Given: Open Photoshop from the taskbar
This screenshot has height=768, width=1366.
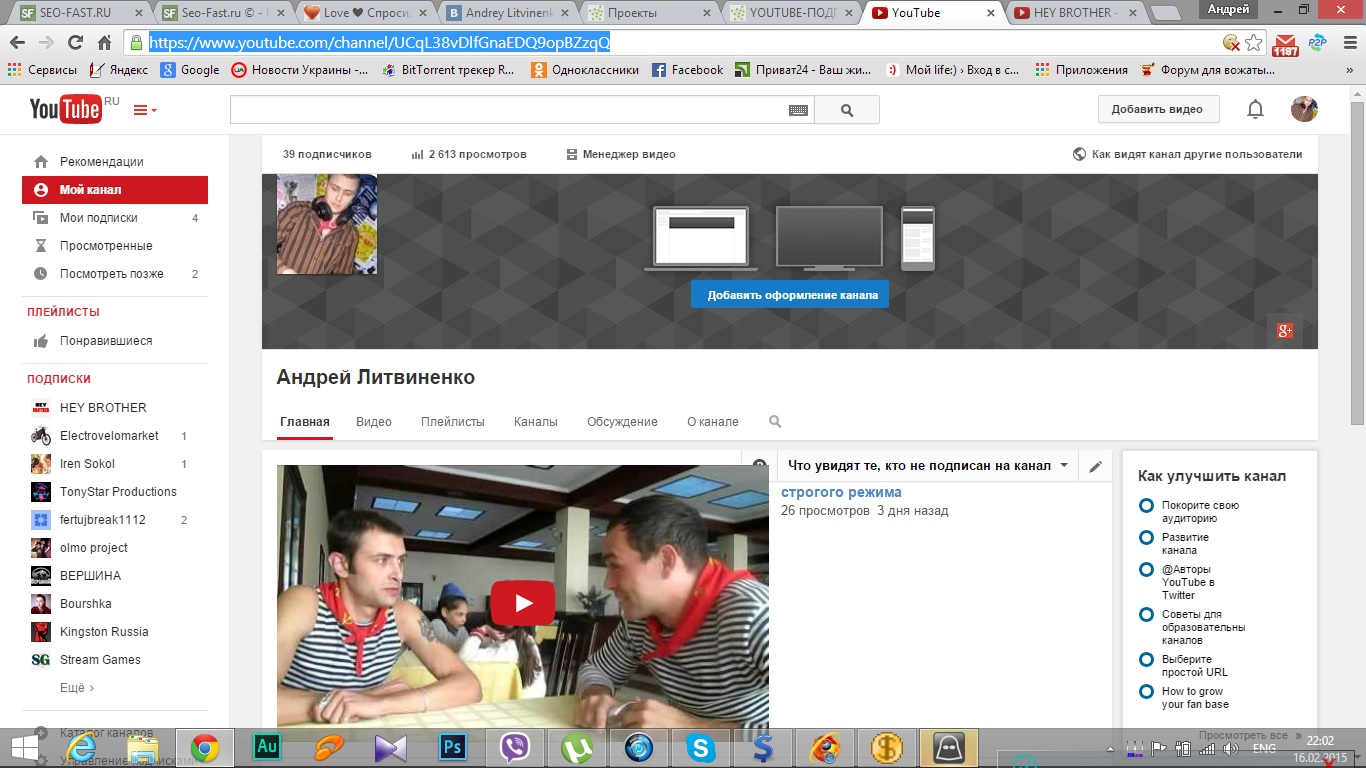Looking at the screenshot, I should (455, 747).
